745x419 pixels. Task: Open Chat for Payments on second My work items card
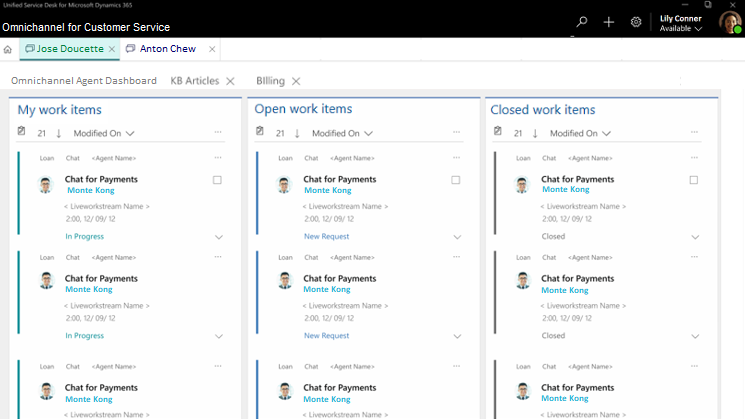click(x=101, y=278)
